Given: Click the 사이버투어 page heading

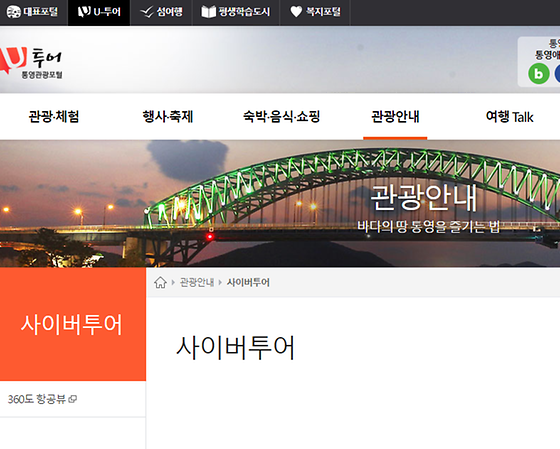Looking at the screenshot, I should (236, 348).
